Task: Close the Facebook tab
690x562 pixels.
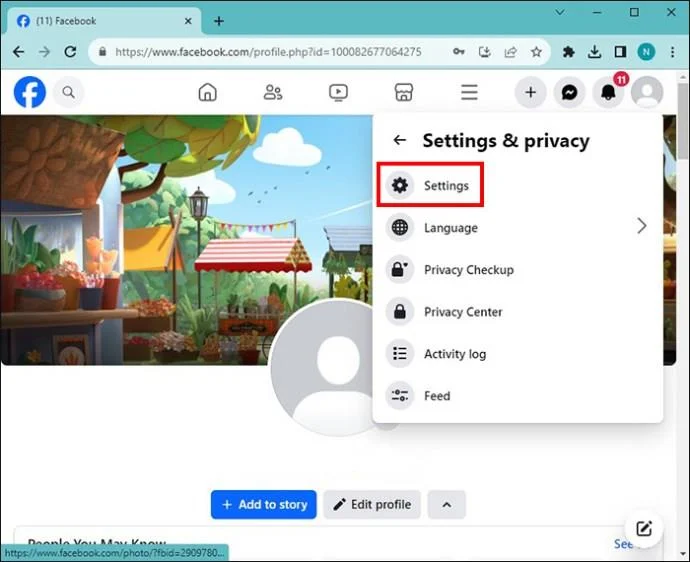Action: point(188,21)
